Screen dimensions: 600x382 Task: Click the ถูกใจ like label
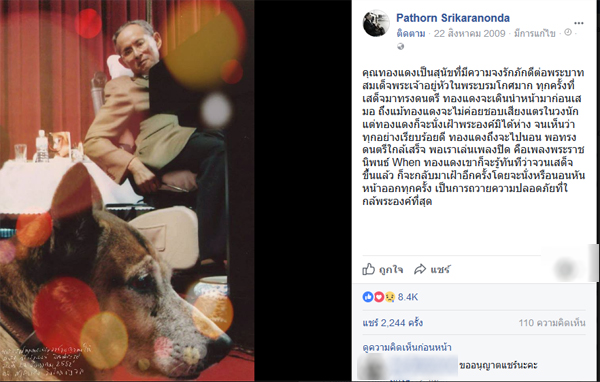391,270
